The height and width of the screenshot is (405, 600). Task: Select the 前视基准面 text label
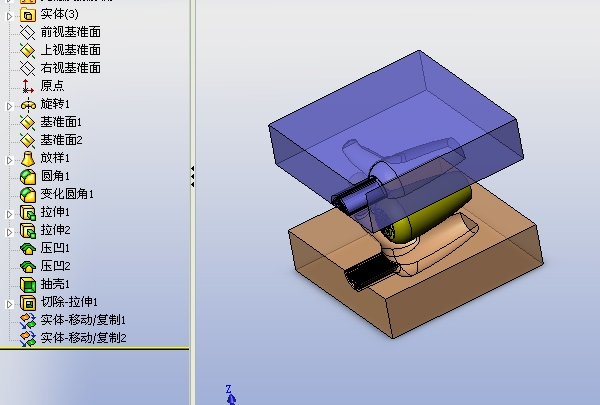click(x=71, y=32)
